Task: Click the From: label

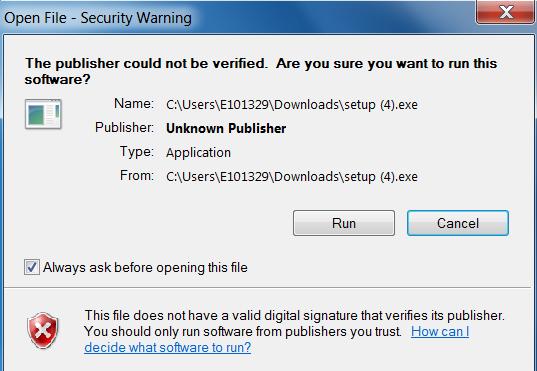Action: pyautogui.click(x=137, y=175)
